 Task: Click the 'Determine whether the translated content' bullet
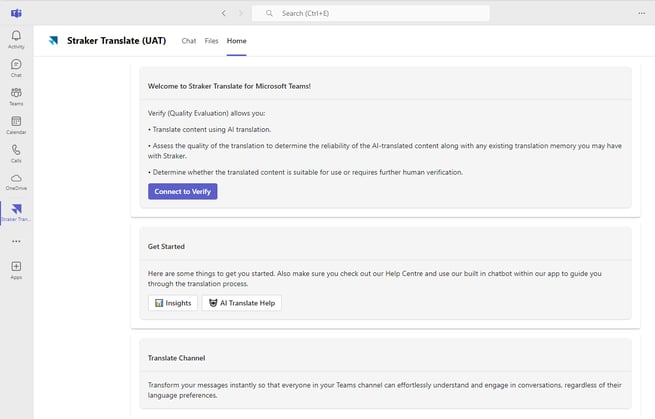305,172
